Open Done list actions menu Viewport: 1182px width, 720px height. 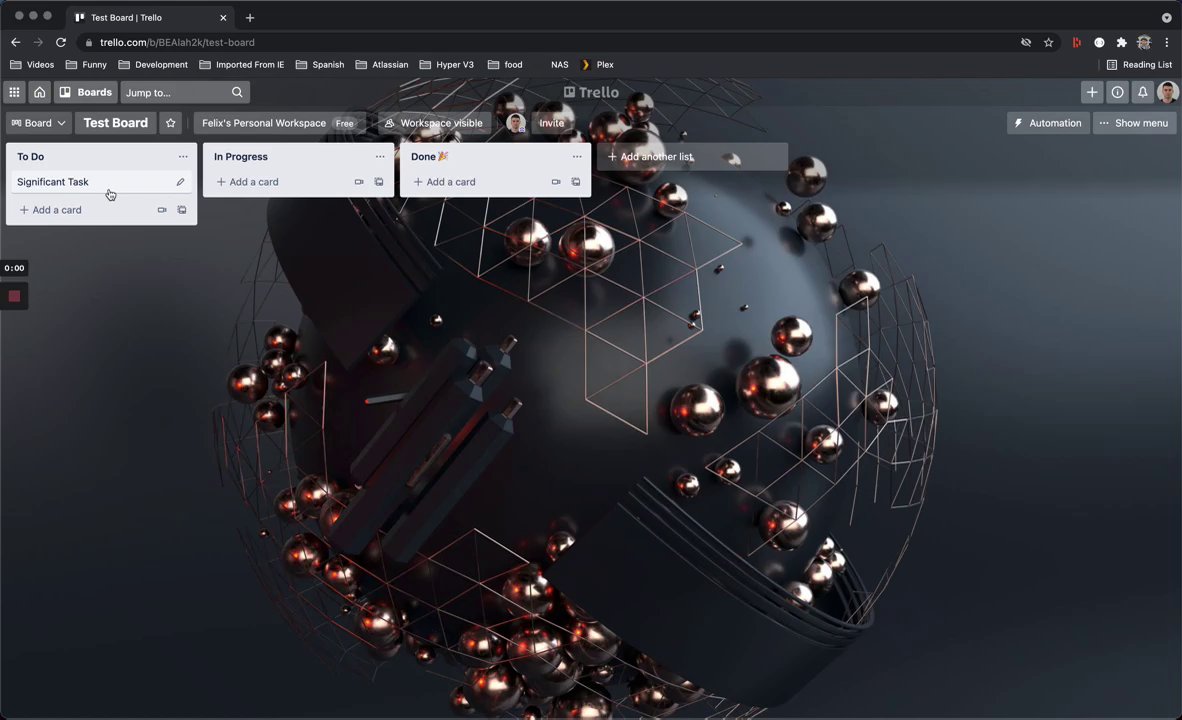pyautogui.click(x=577, y=156)
